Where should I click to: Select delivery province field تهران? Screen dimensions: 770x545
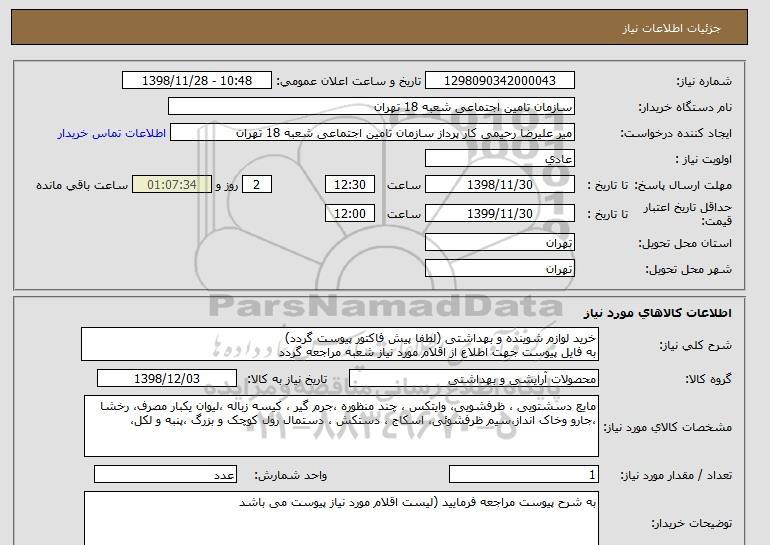point(499,243)
